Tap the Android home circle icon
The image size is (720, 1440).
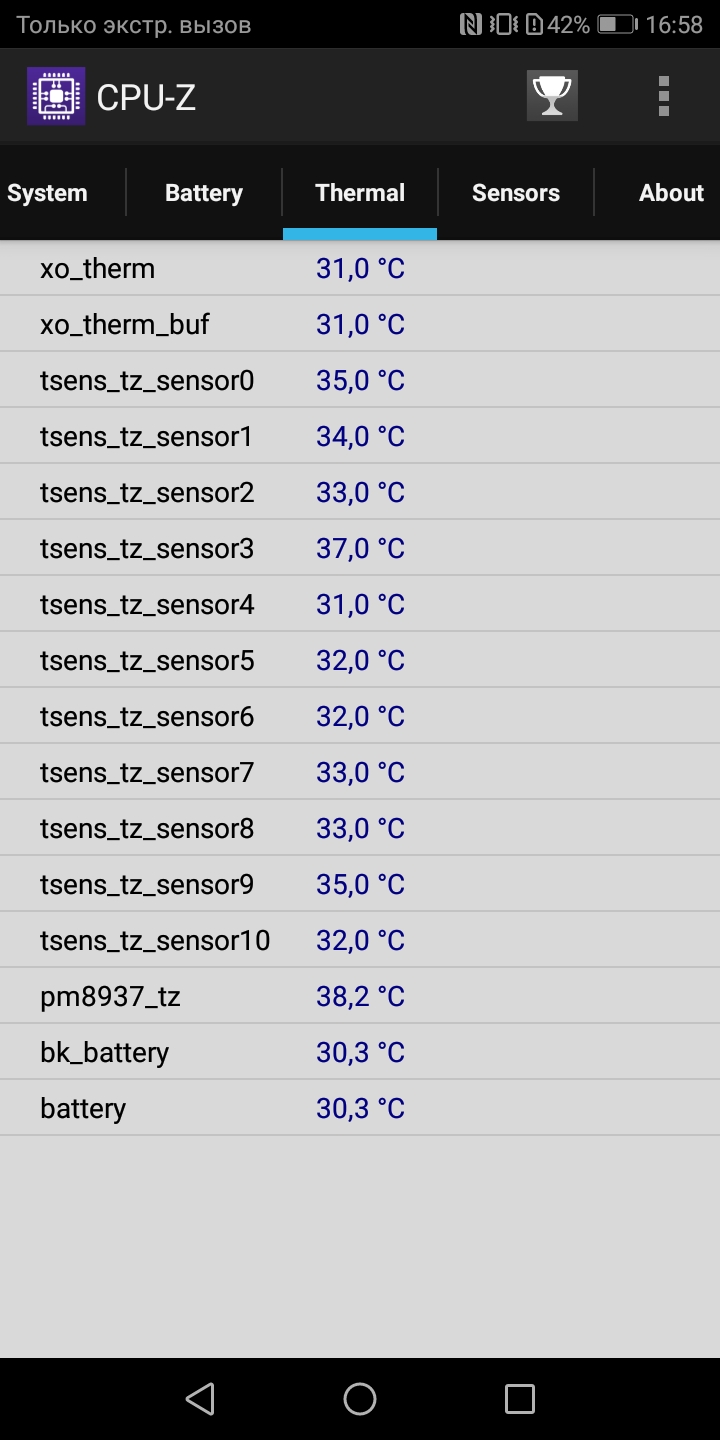(360, 1398)
